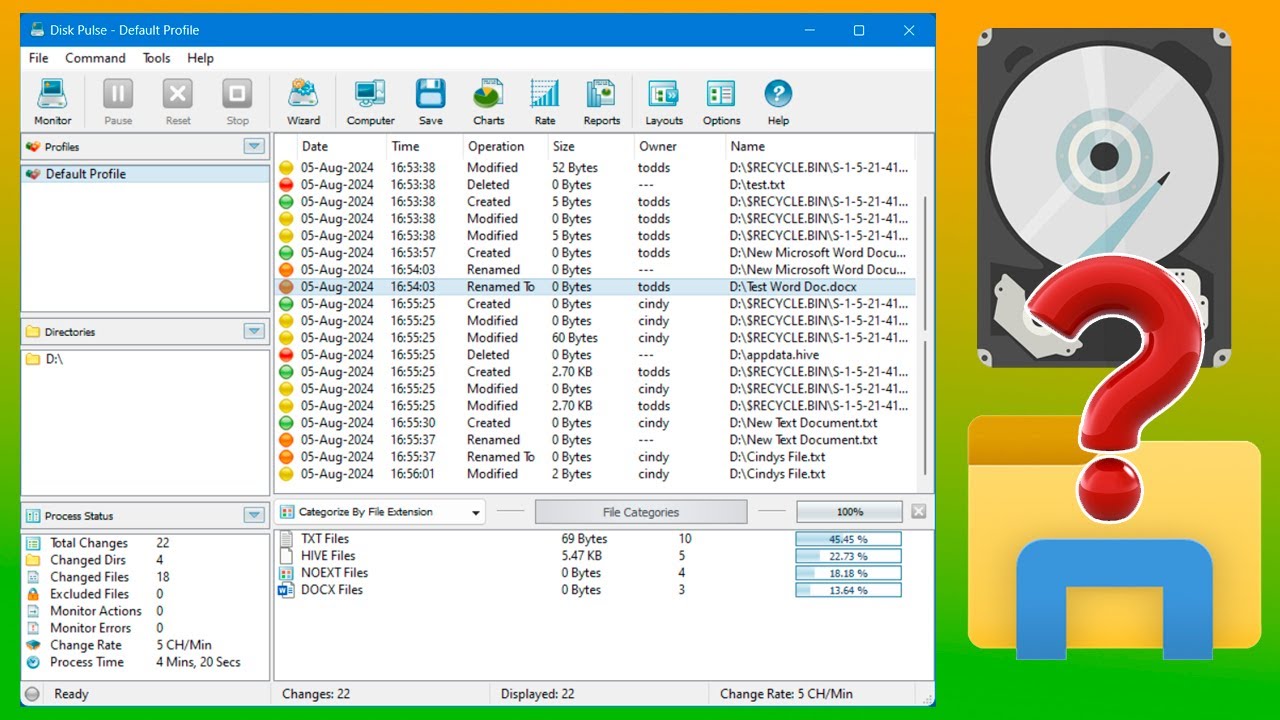Screen dimensions: 1280x720
Task: Select the D:\appdata.hive file name
Action: [x=775, y=355]
